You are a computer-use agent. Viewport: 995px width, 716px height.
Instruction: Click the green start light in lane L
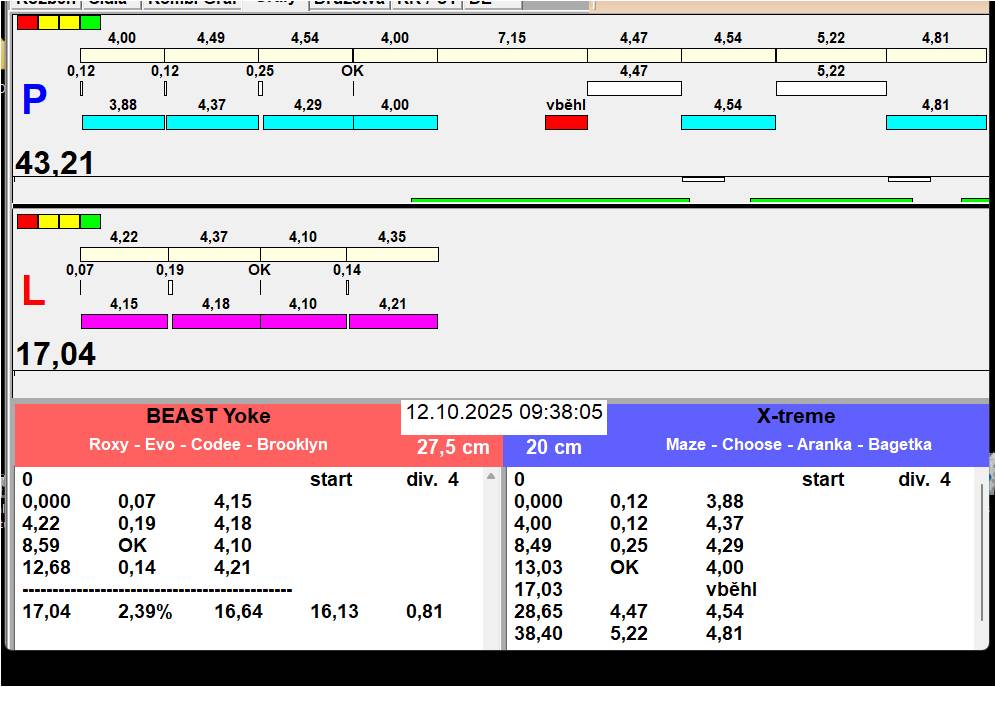click(90, 222)
